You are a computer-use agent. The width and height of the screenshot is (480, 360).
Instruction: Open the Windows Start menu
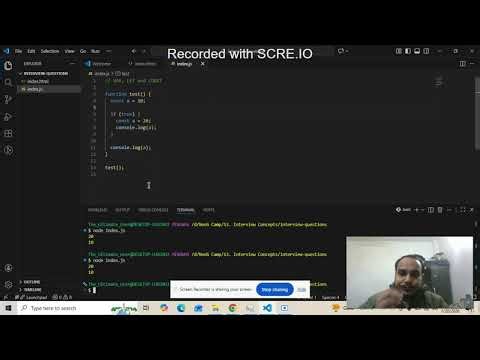click(8, 308)
